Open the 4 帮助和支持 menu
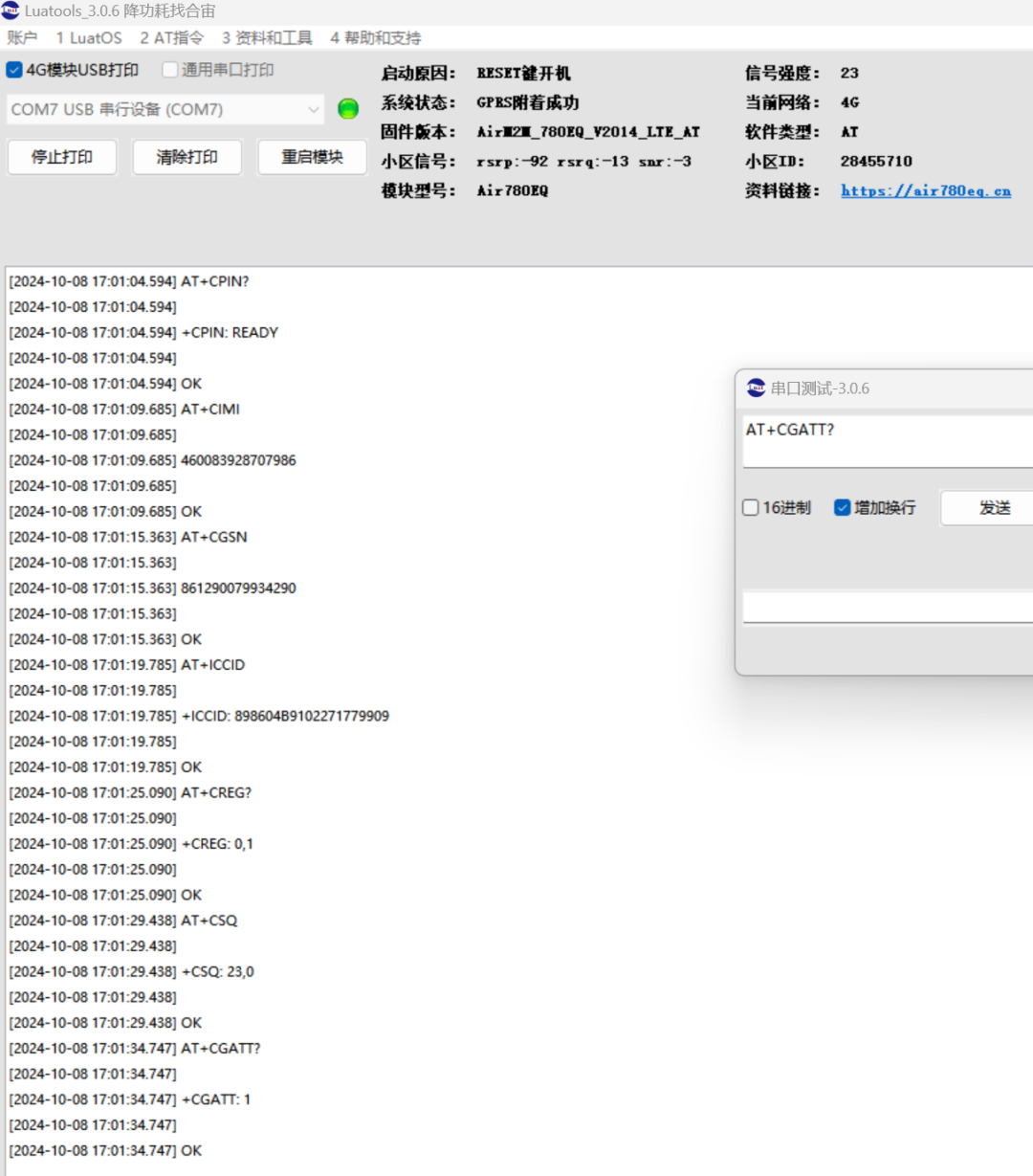1033x1176 pixels. click(x=372, y=38)
